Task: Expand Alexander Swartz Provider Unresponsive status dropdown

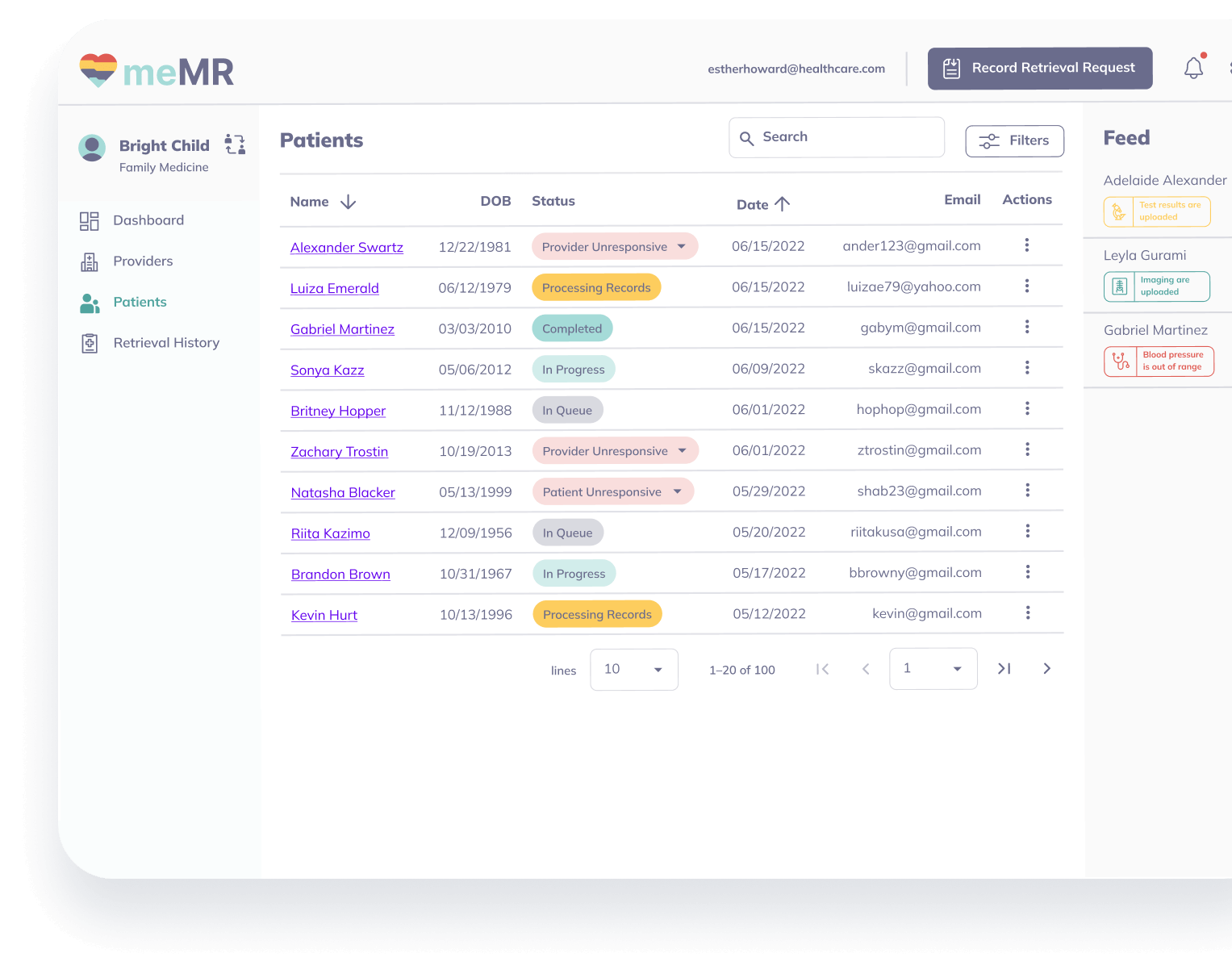Action: click(682, 247)
